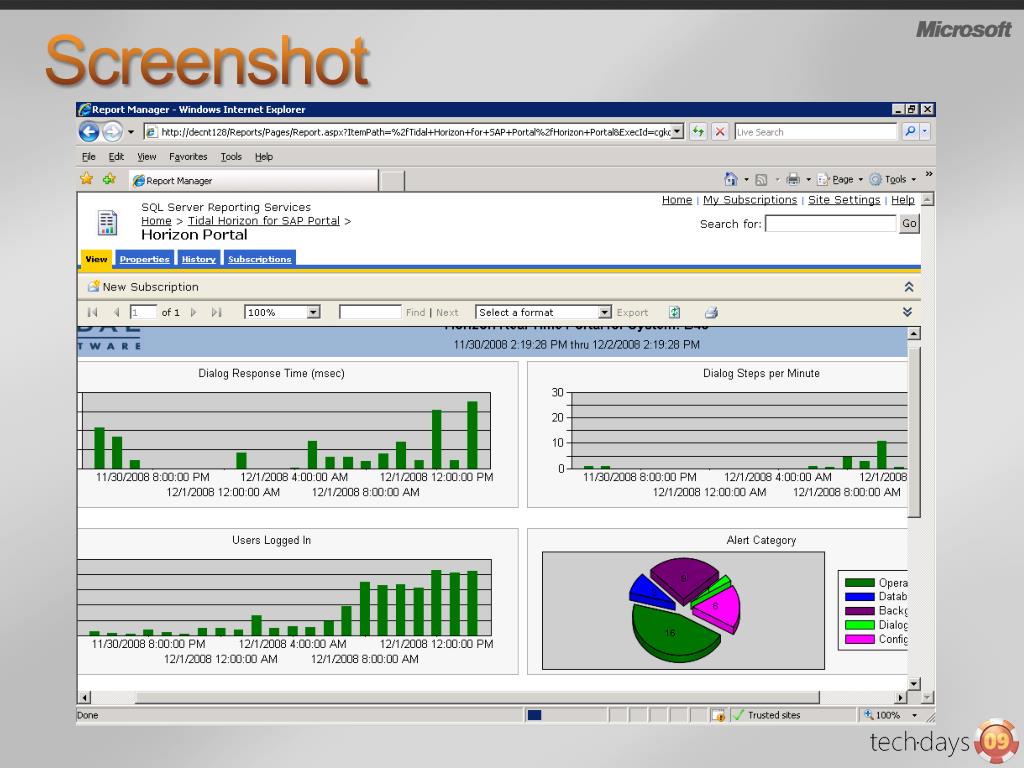This screenshot has height=768, width=1024.
Task: Open the Help menu in menu bar
Action: (264, 157)
